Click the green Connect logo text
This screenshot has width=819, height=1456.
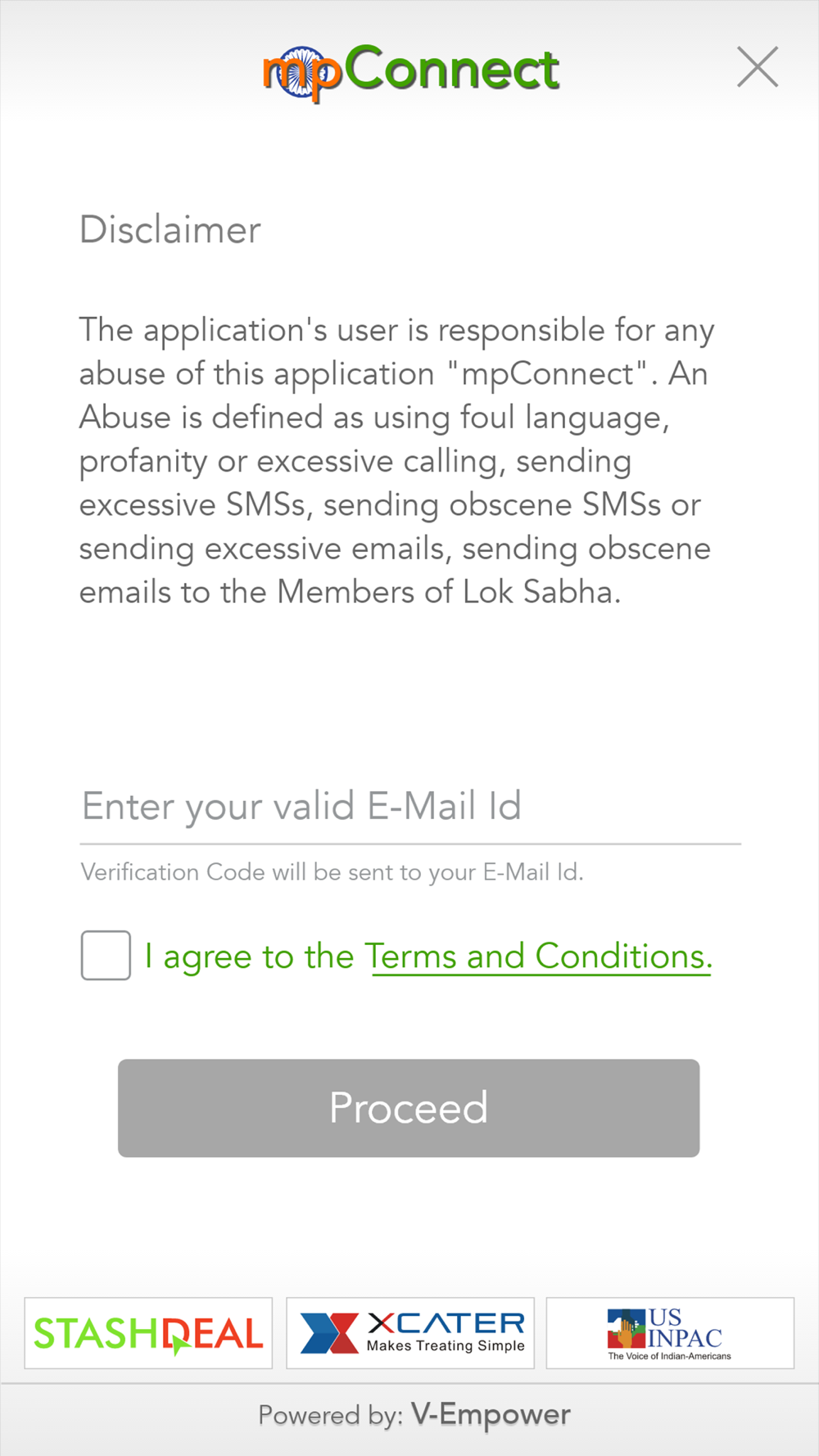coord(452,69)
